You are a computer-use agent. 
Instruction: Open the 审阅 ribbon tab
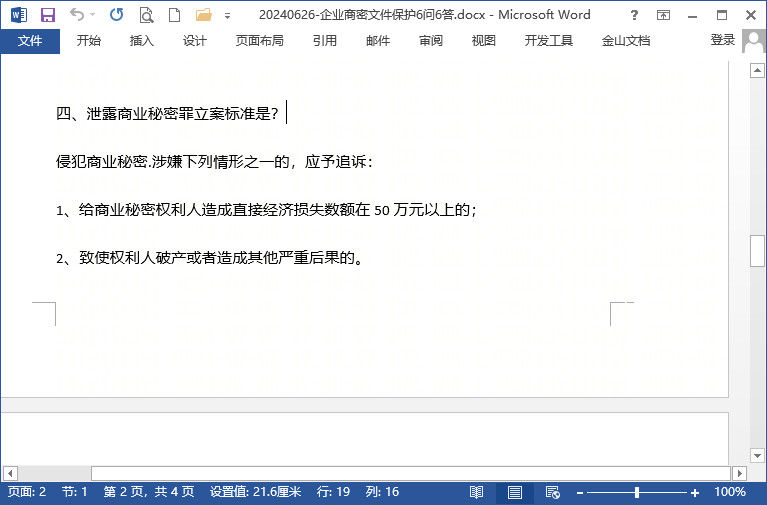(431, 41)
